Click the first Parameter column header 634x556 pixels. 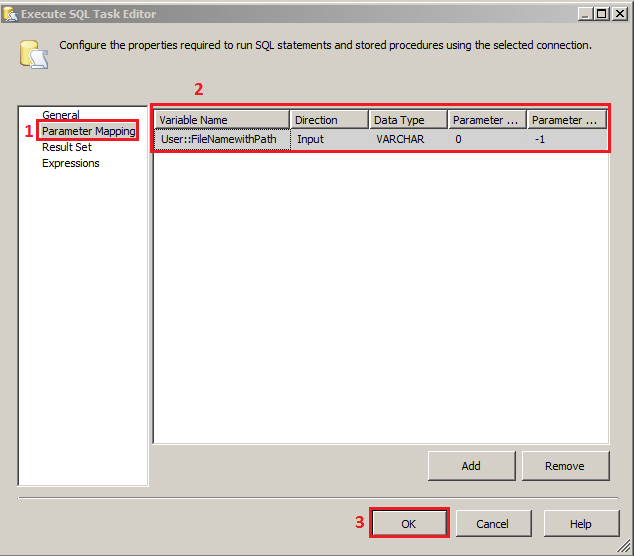point(487,120)
